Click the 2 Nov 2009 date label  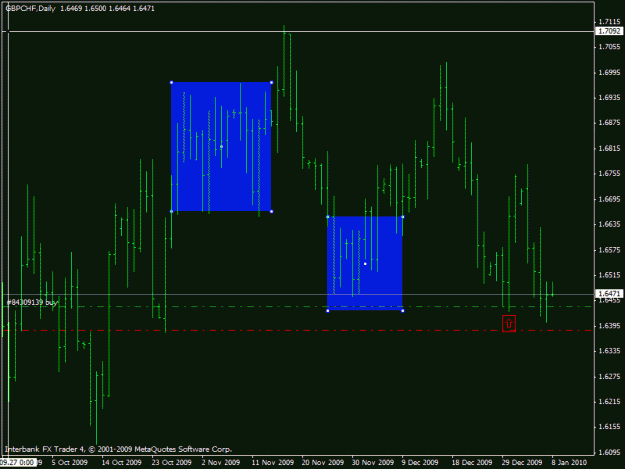click(220, 462)
